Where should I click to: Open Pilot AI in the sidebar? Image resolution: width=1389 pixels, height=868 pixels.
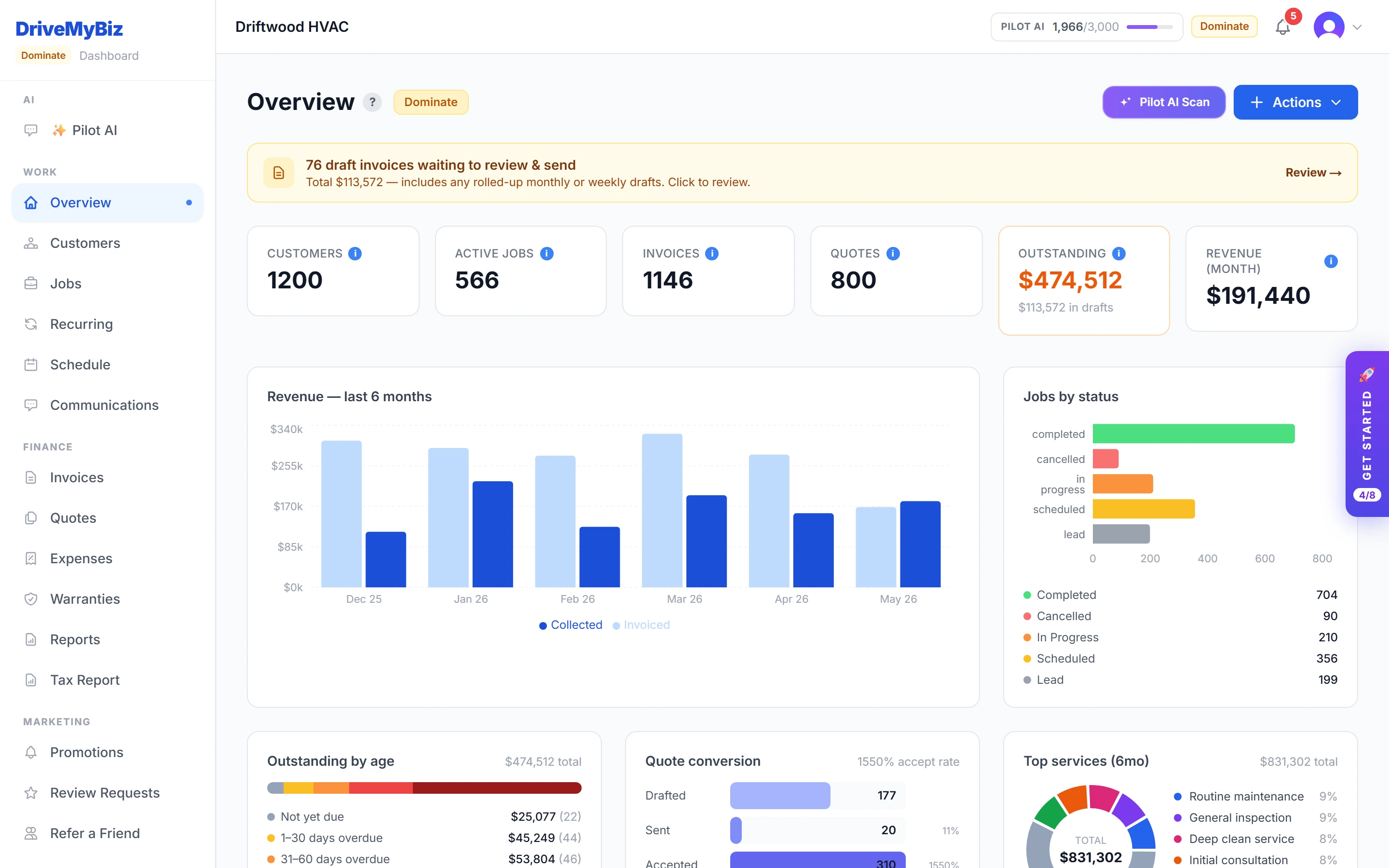tap(108, 130)
